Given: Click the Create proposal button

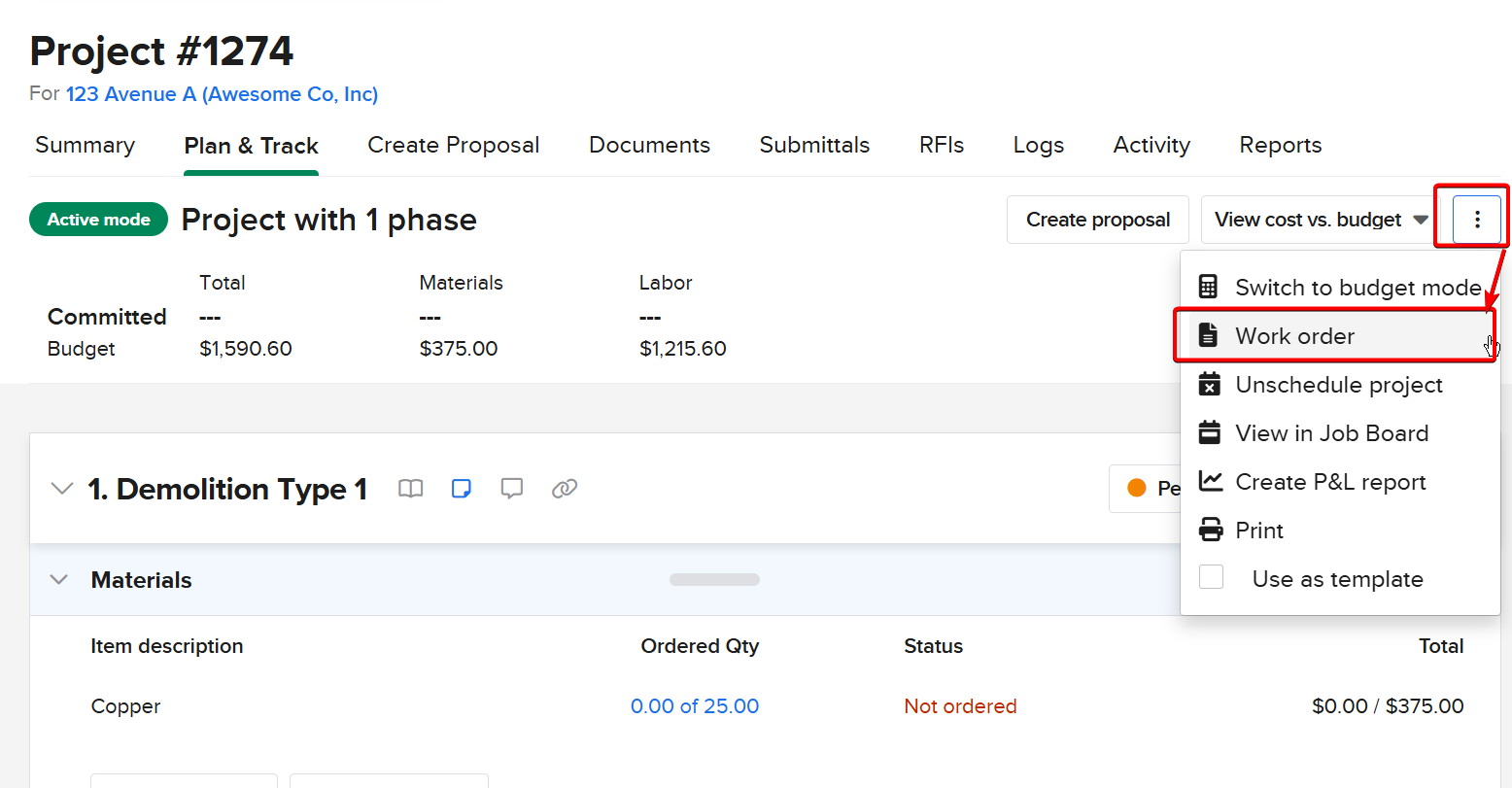Looking at the screenshot, I should (x=1097, y=220).
